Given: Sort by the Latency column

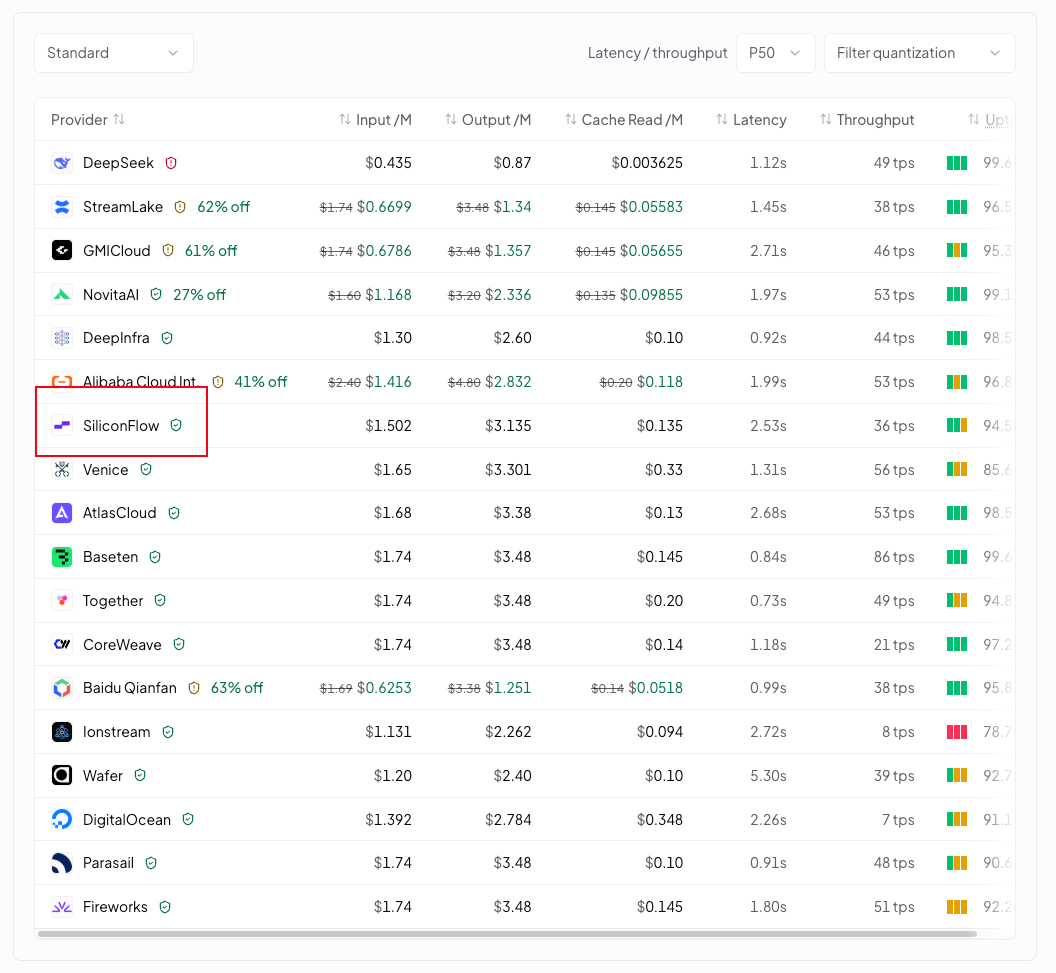Looking at the screenshot, I should [751, 120].
